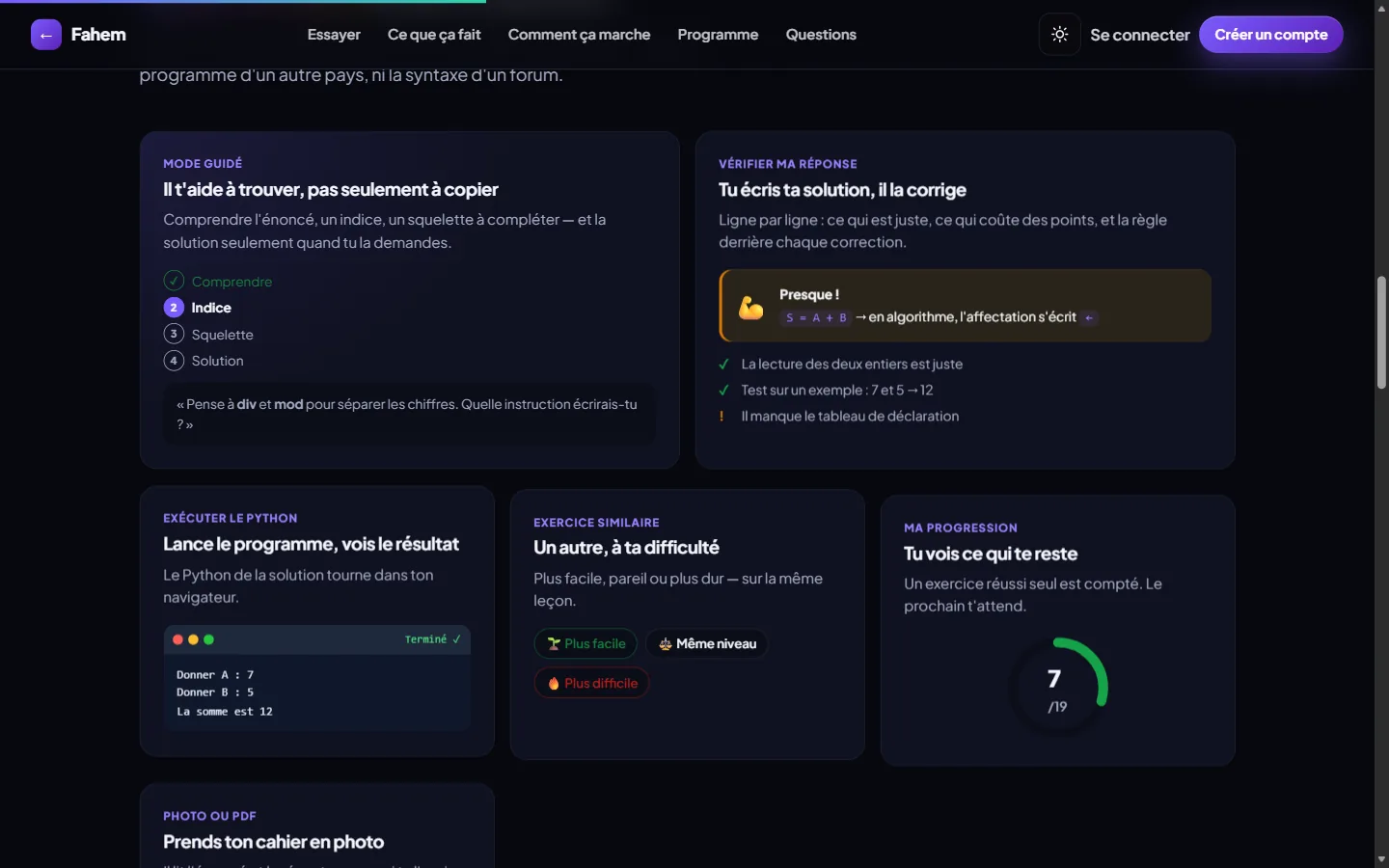Go to Ce que ça fait section
1389x868 pixels.
[x=434, y=35]
